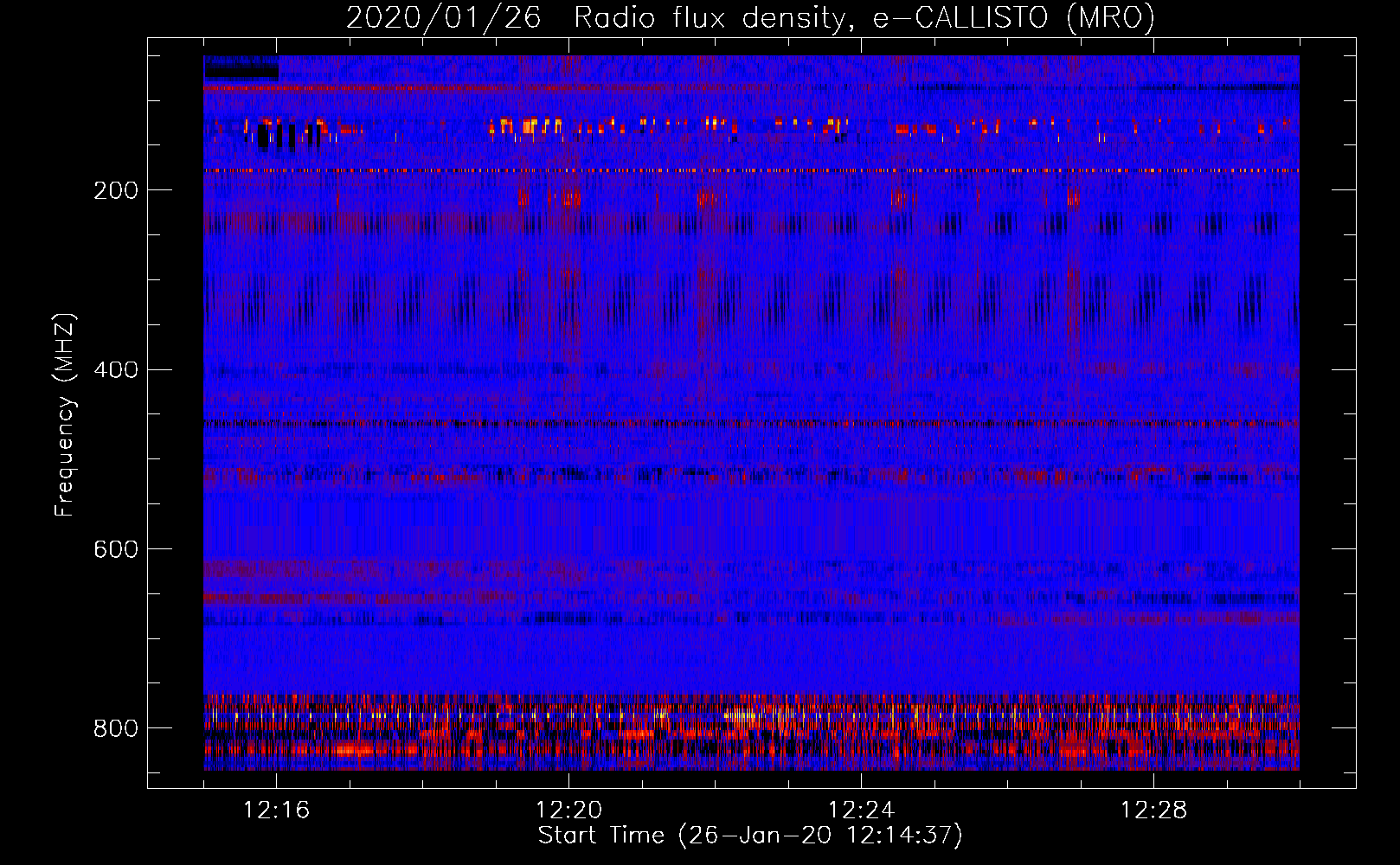Click the plot title '2020/01/26 Radio flux density, e-CALLISTO (MRO)'
1400x865 pixels.
pyautogui.click(x=750, y=17)
